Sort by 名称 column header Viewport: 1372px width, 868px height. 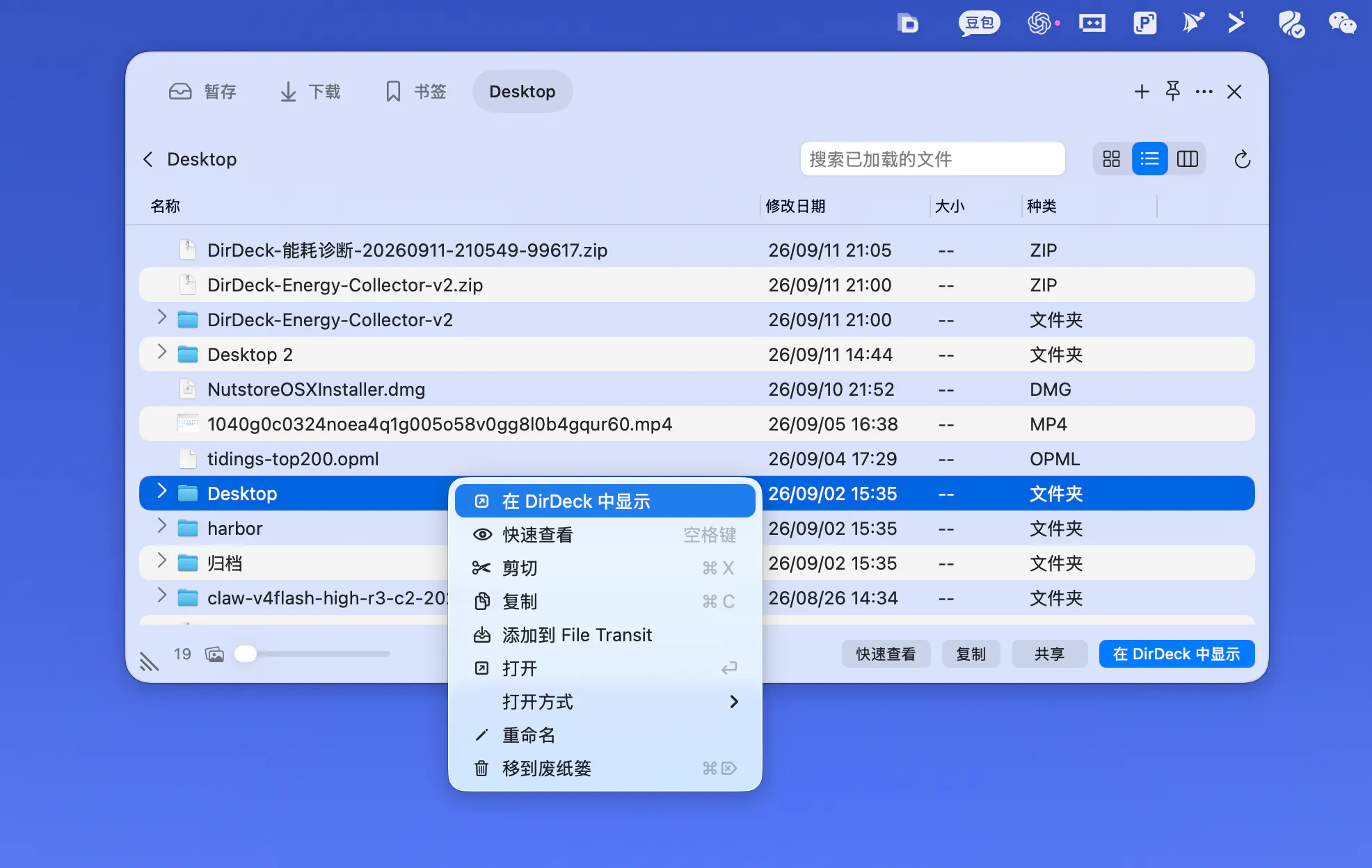tap(165, 206)
